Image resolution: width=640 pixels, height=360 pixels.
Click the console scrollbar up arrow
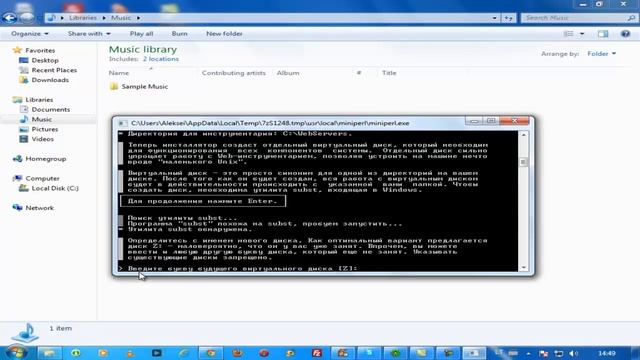523,135
